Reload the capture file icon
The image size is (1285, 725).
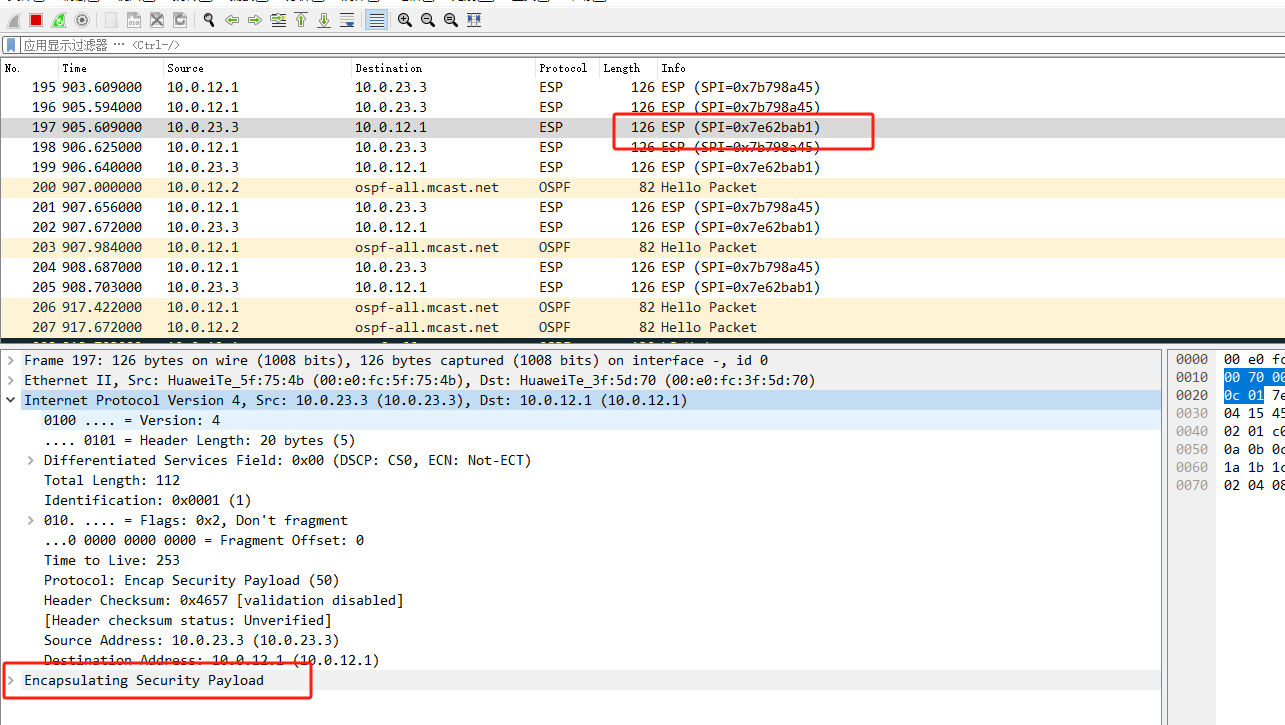[180, 20]
